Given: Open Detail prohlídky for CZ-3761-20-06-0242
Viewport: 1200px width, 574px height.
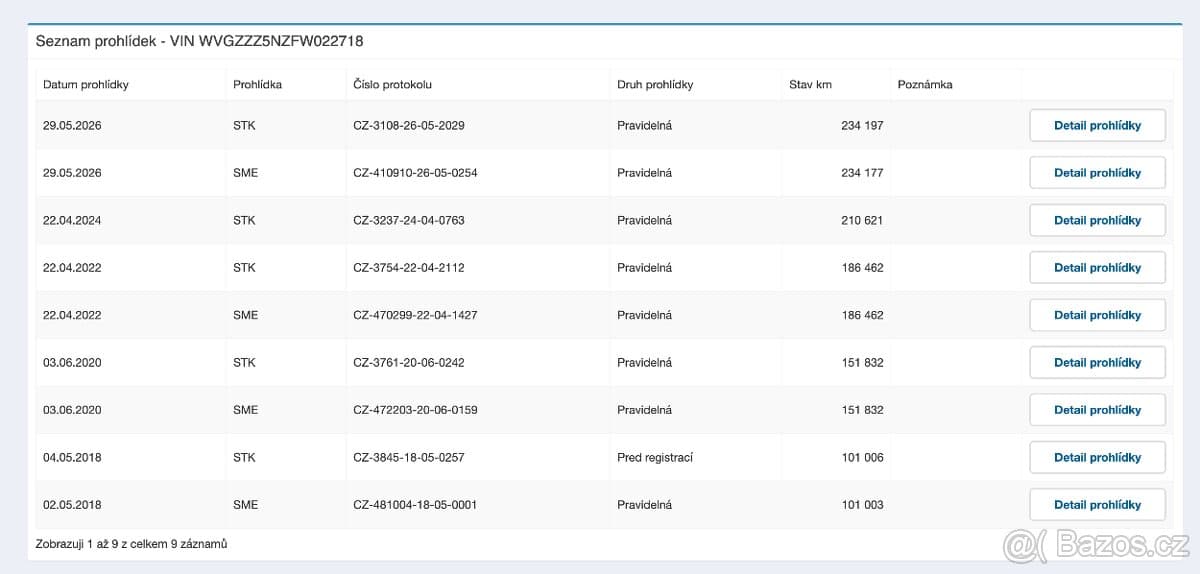Looking at the screenshot, I should [x=1097, y=363].
